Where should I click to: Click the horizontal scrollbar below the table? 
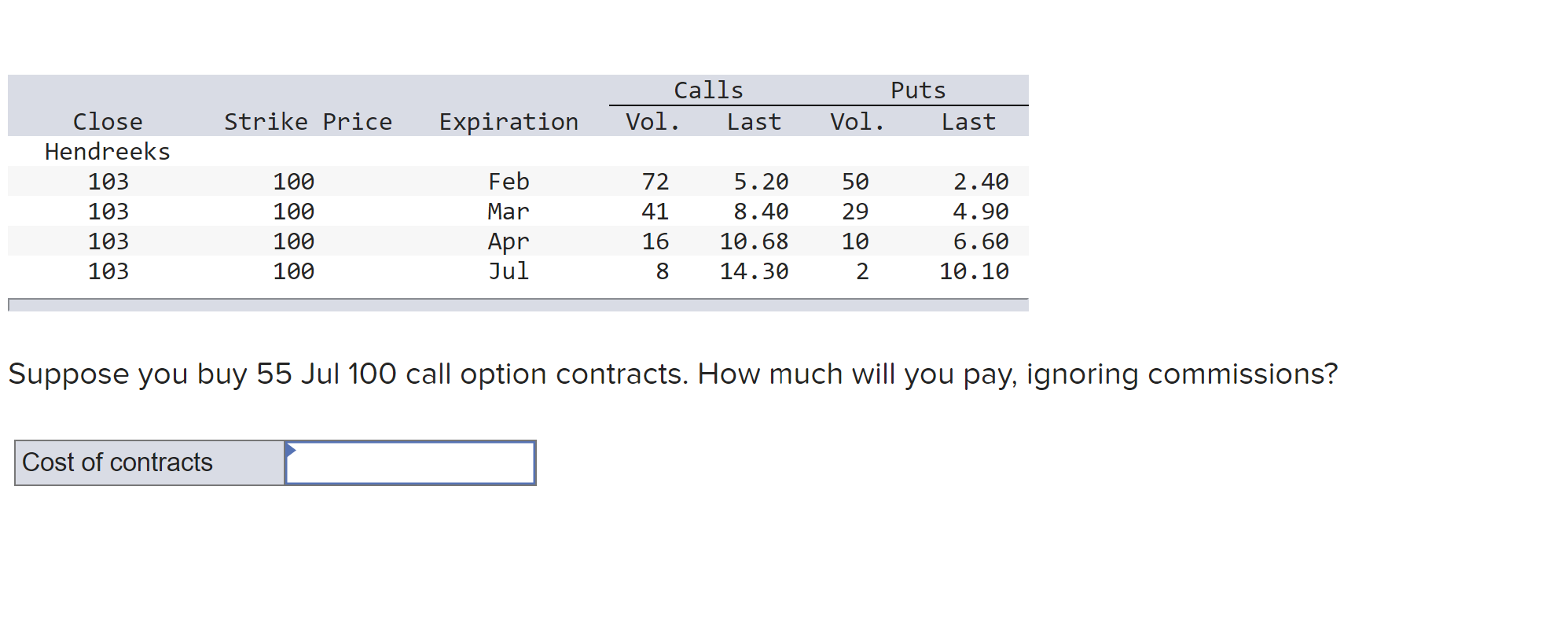pos(519,303)
